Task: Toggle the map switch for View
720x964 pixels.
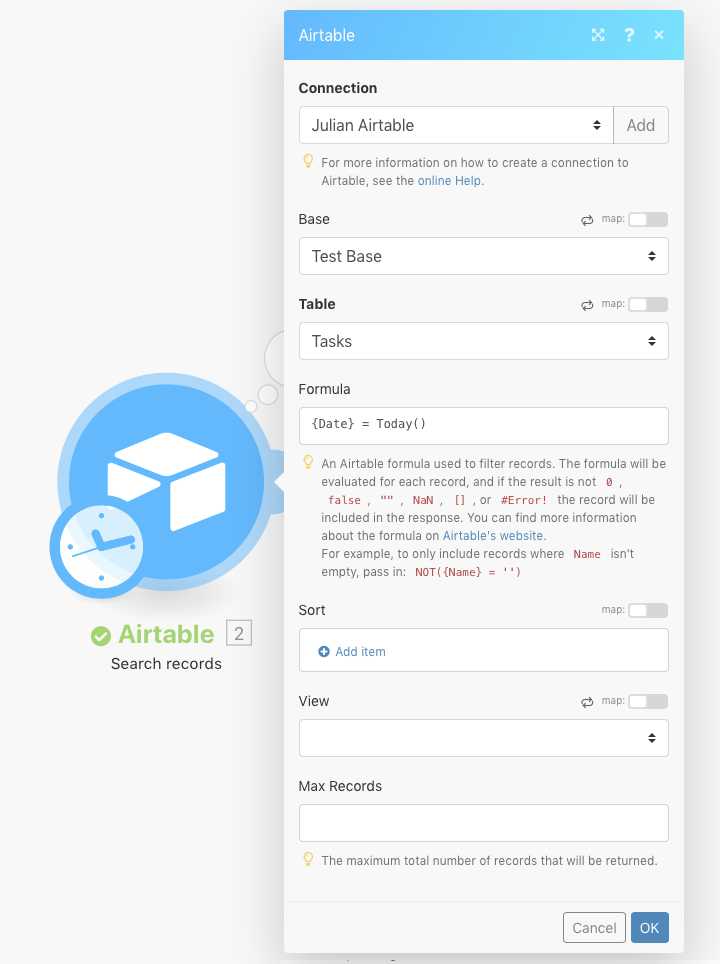Action: click(648, 701)
